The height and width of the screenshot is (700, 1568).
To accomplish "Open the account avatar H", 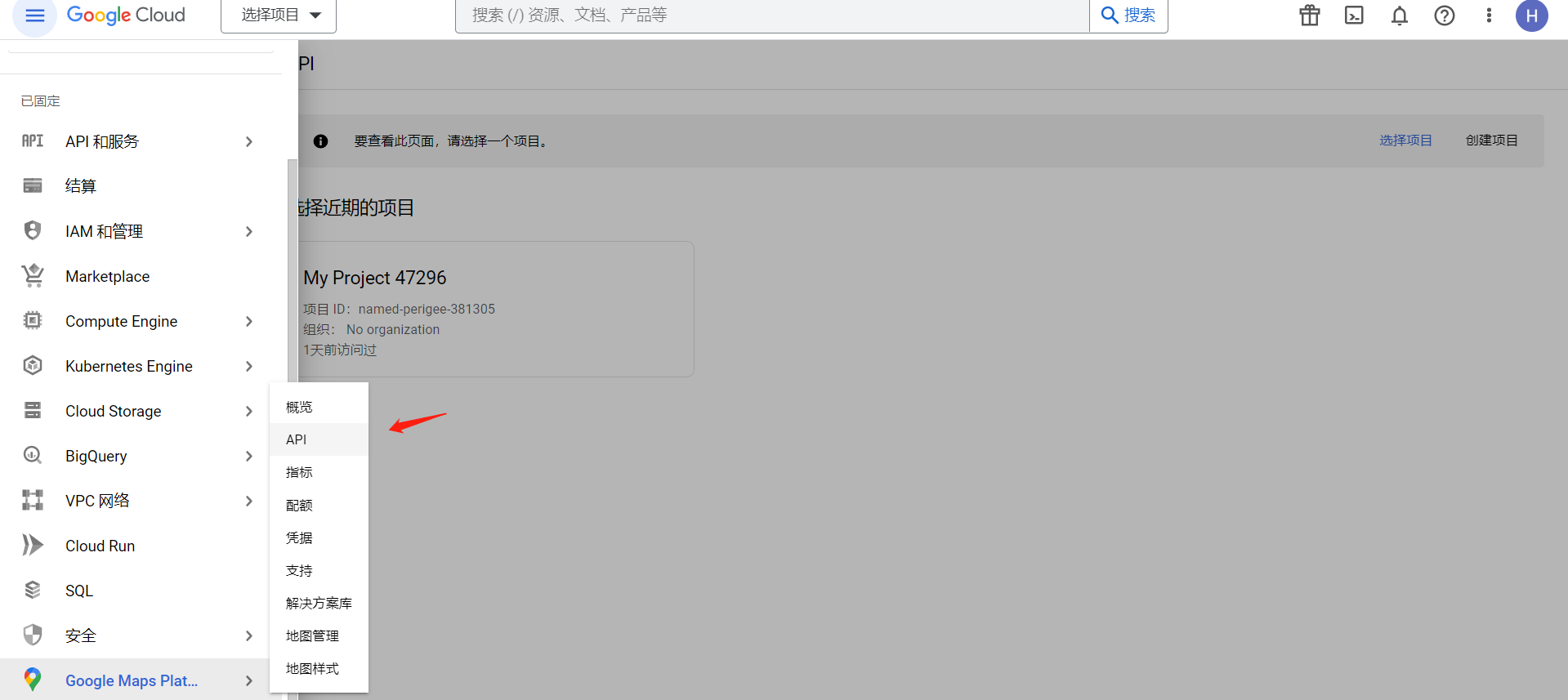I will pos(1532,16).
